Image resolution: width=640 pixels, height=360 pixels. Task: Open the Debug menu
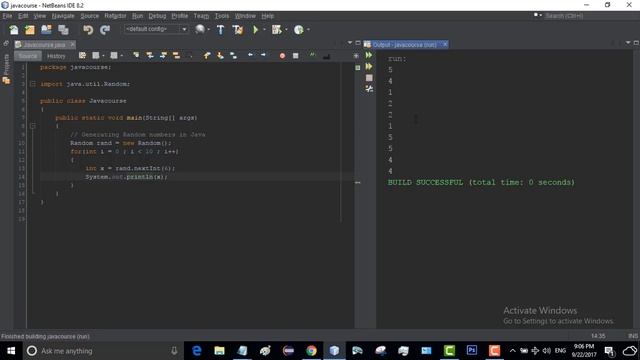point(157,16)
